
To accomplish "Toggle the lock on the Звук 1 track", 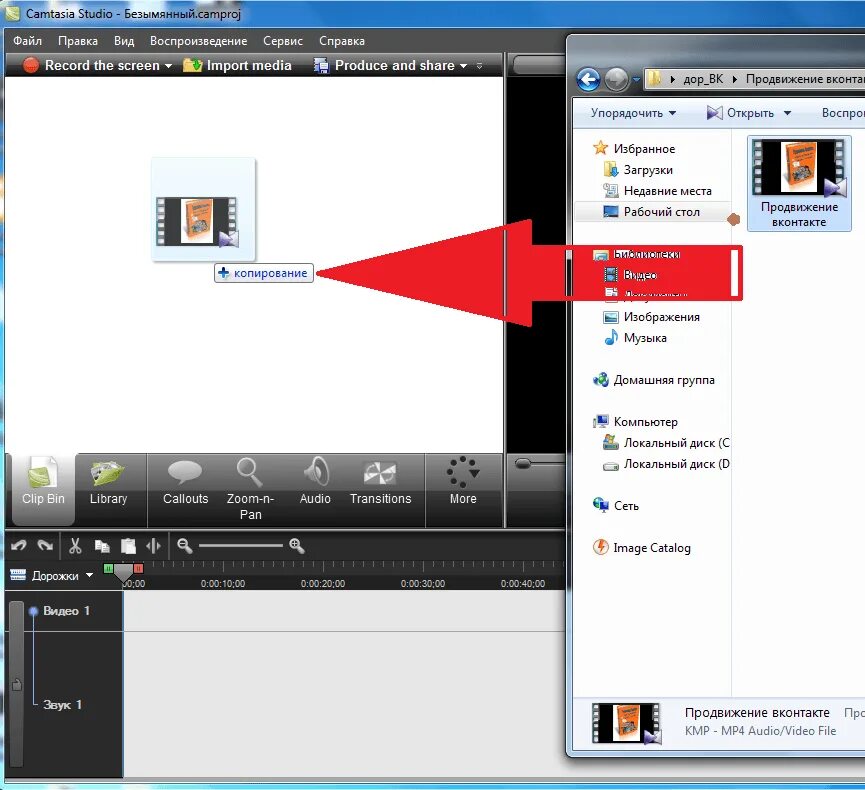I will click(17, 685).
